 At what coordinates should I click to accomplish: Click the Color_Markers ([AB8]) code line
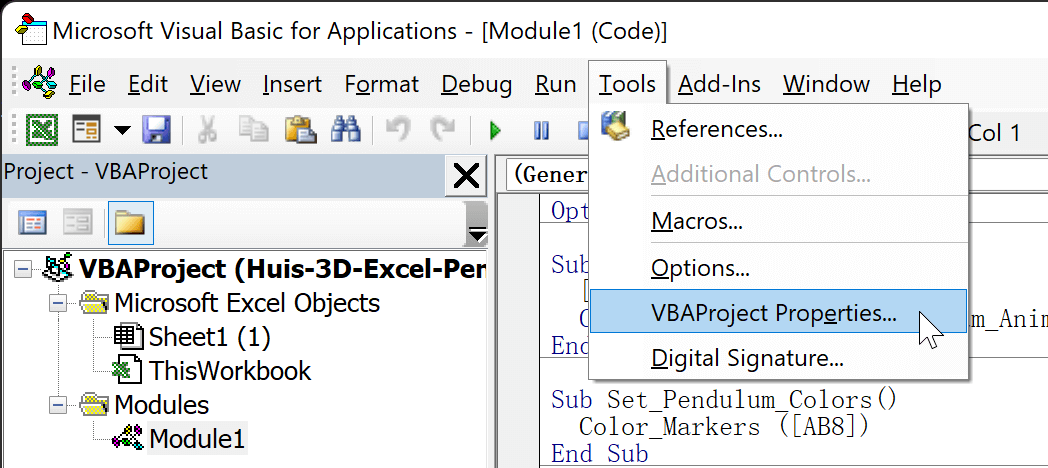coord(724,427)
